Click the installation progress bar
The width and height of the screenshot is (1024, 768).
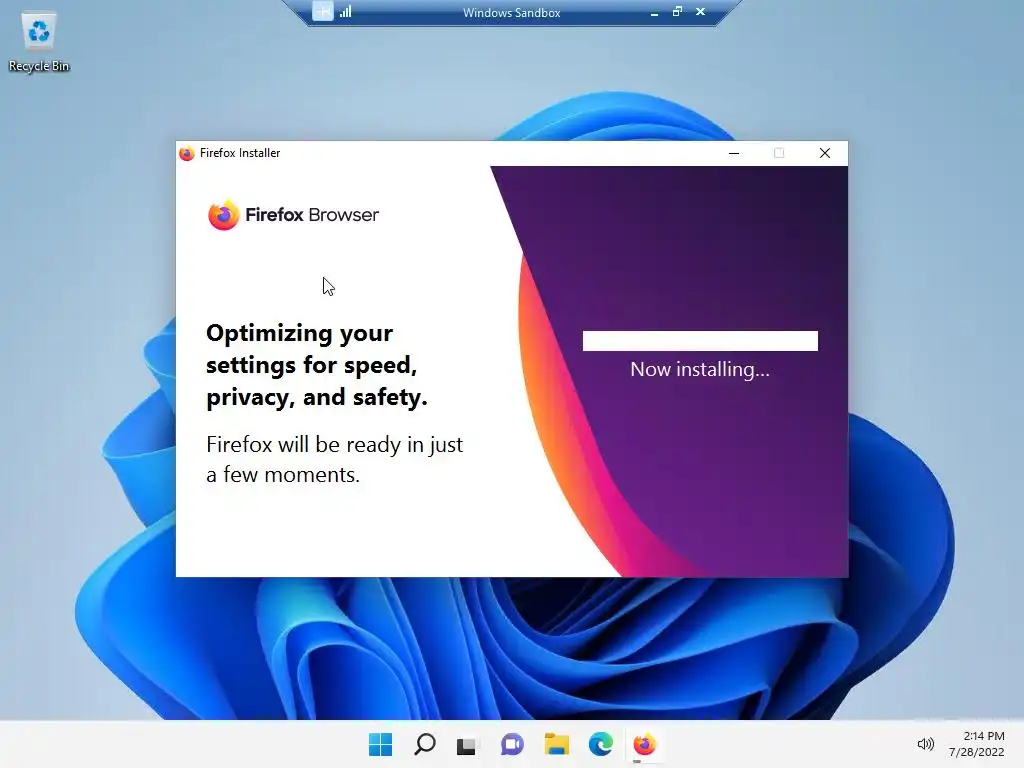tap(700, 341)
